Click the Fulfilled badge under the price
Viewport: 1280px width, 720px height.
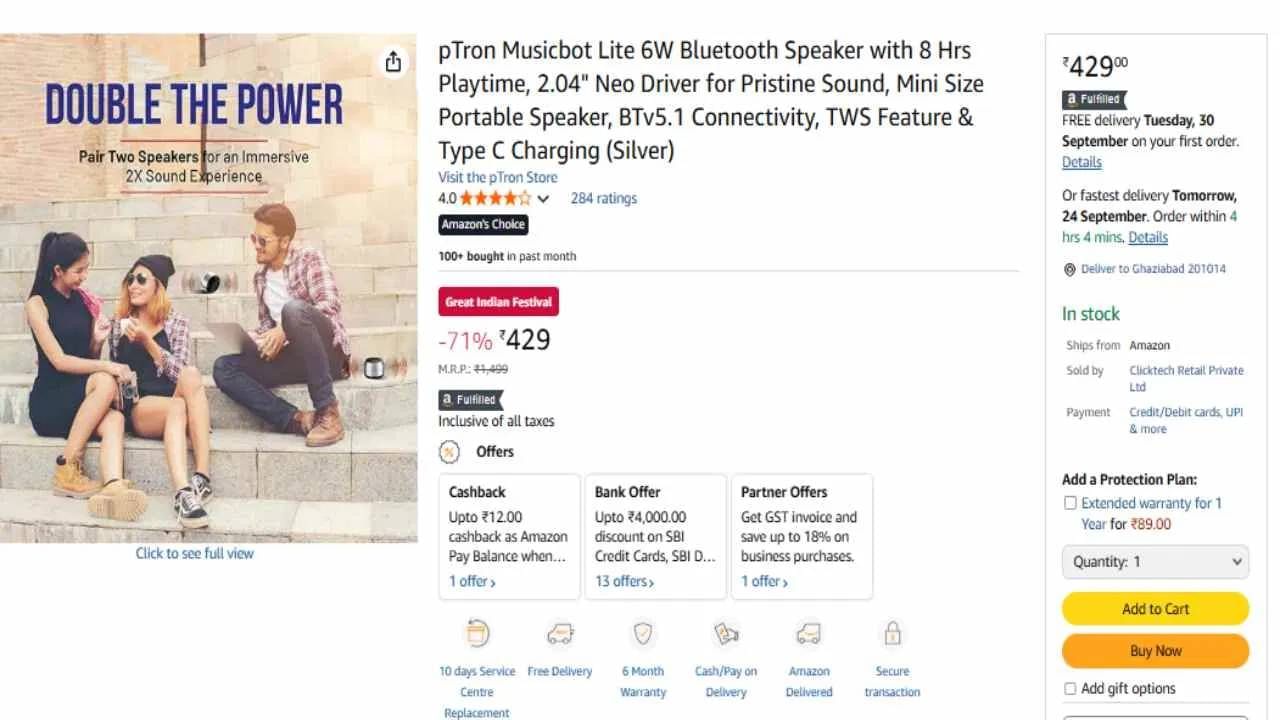point(1093,99)
